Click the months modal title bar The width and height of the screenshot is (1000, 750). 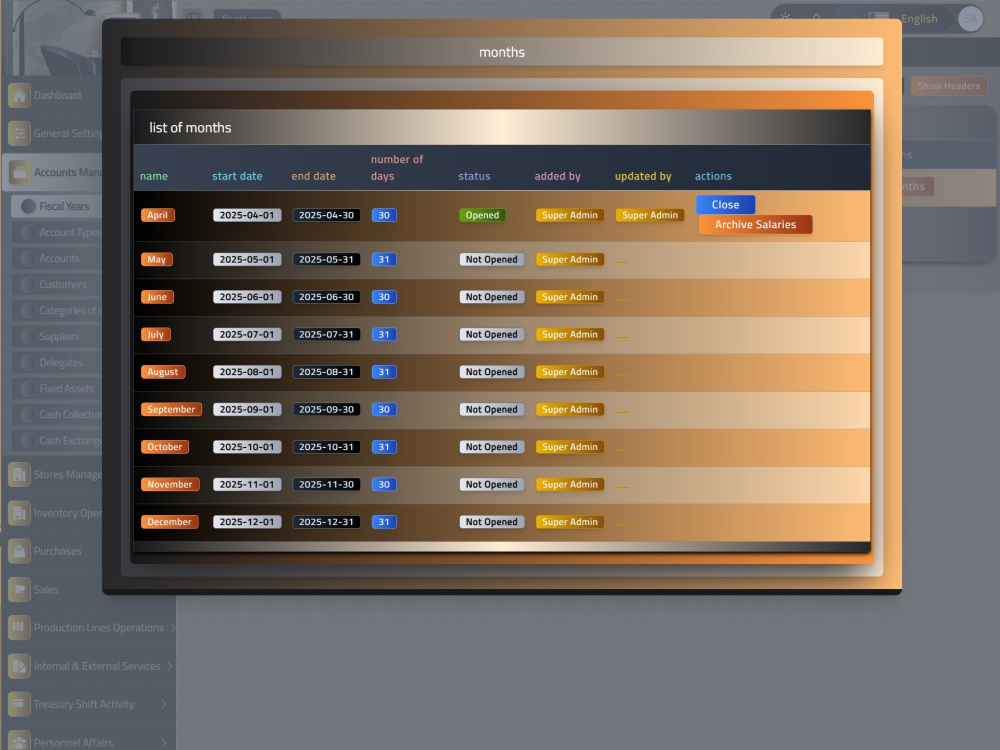click(502, 52)
